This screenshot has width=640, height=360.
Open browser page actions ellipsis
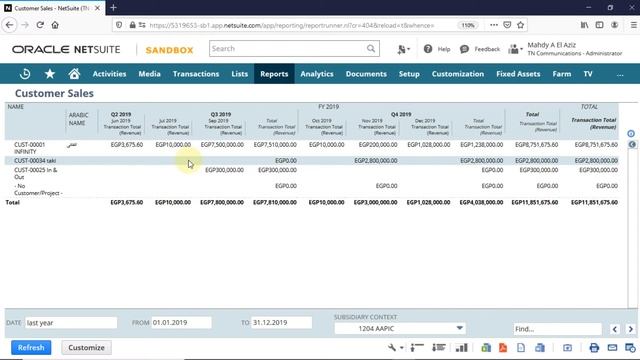point(493,25)
